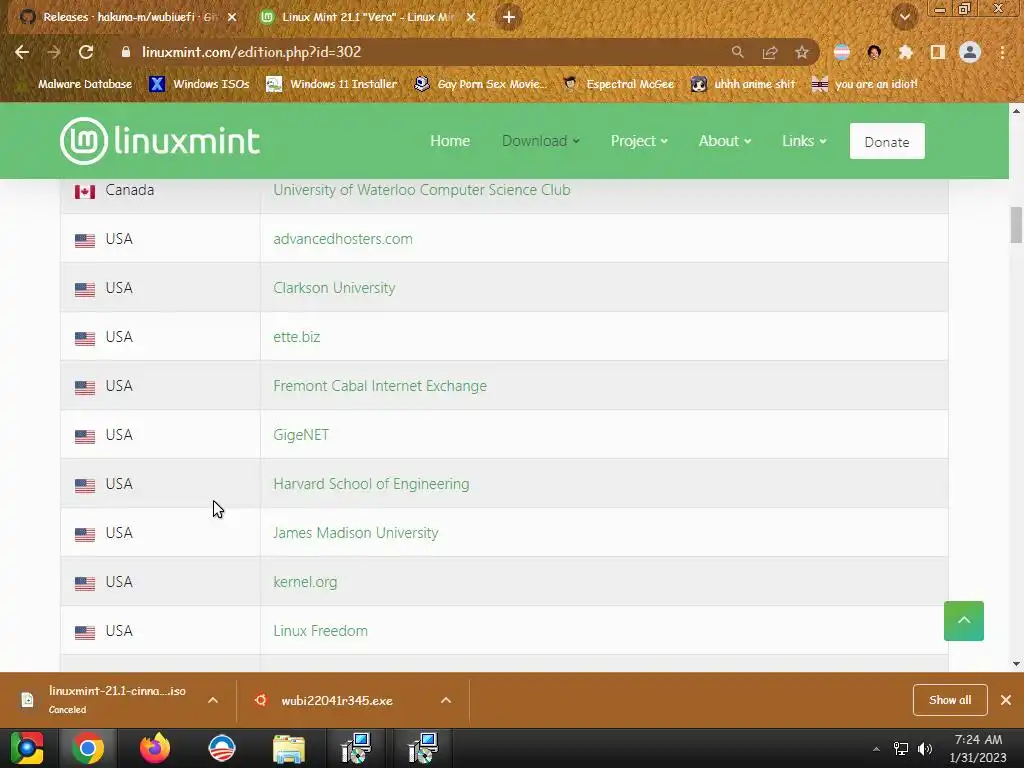Open the Obama-logo app in taskbar
The width and height of the screenshot is (1024, 768).
click(221, 748)
